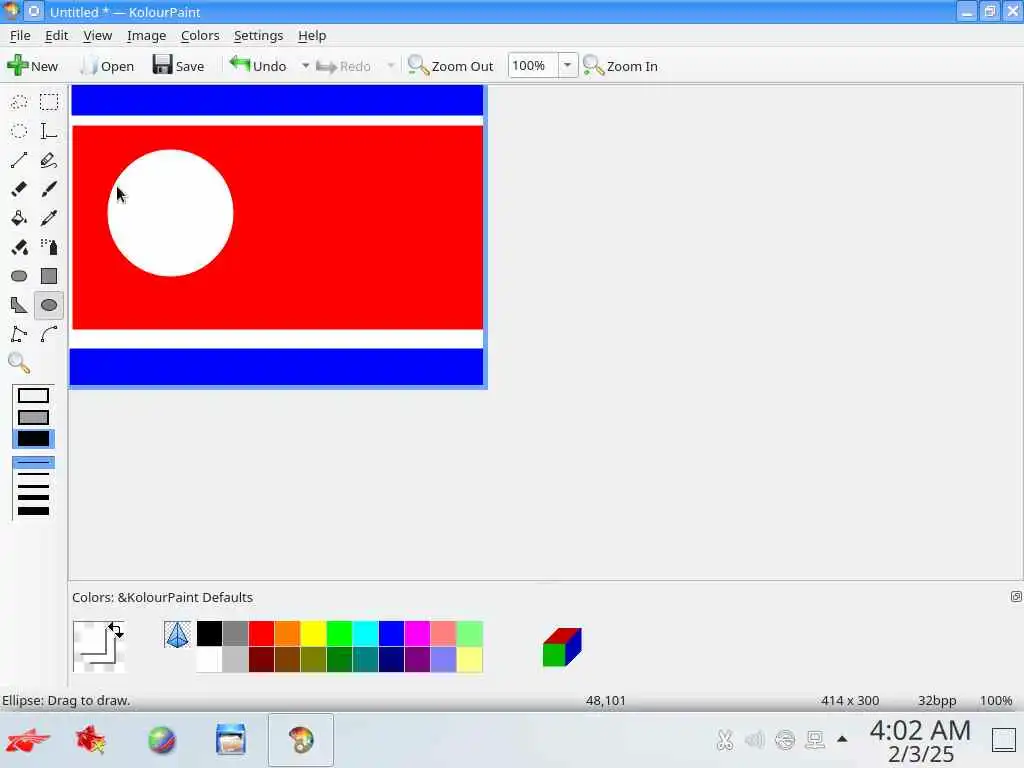This screenshot has width=1024, height=768.
Task: Expand the Undo history dropdown arrow
Action: coord(305,66)
